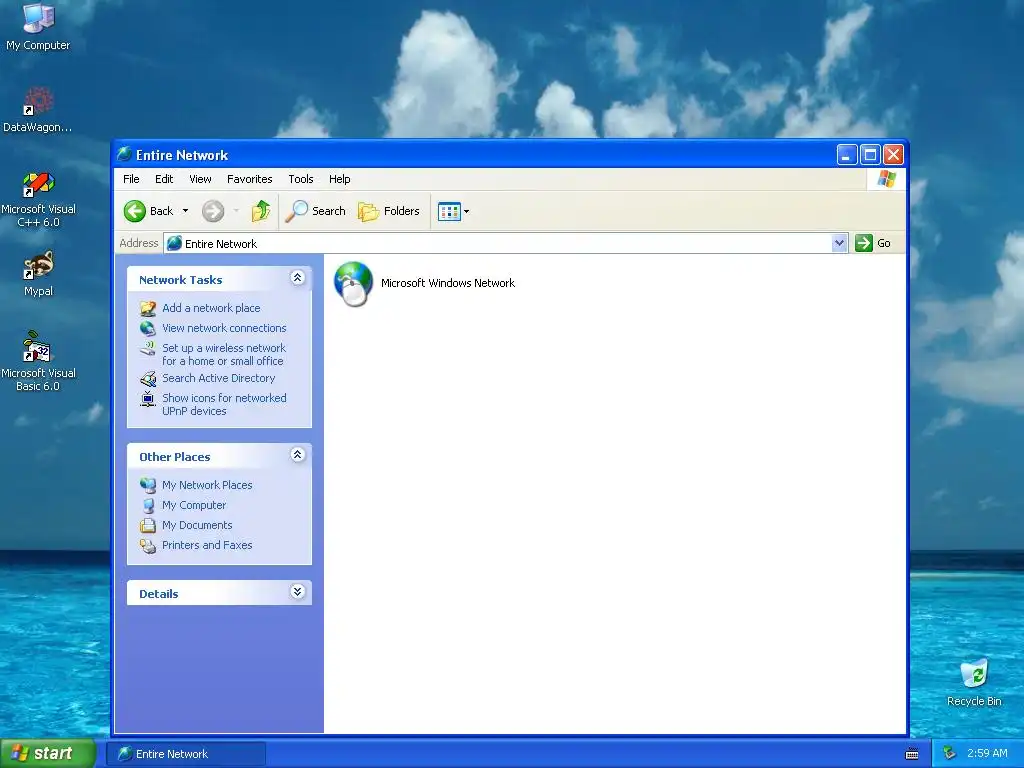The height and width of the screenshot is (768, 1024).
Task: Open the File menu
Action: click(x=131, y=179)
